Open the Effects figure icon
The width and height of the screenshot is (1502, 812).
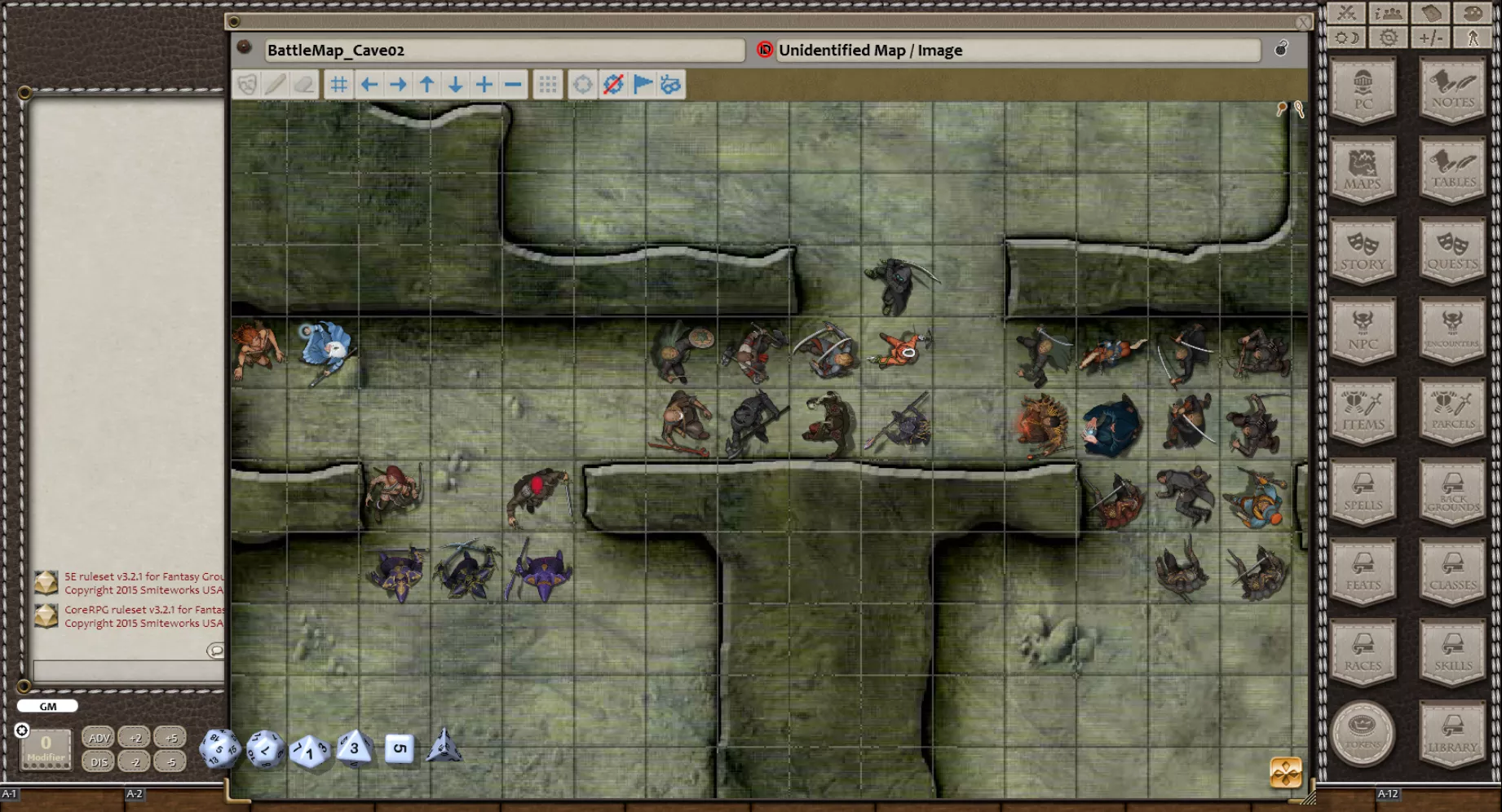coord(1473,38)
